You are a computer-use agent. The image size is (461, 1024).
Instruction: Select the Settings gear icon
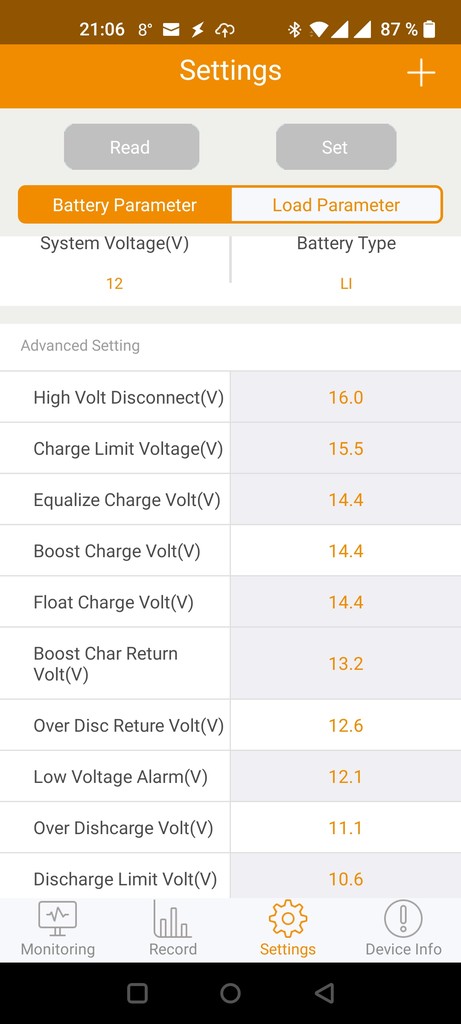click(x=287, y=918)
